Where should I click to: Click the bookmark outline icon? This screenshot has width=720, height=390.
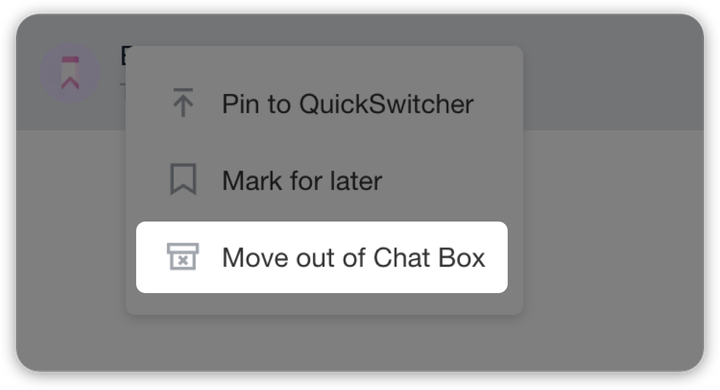pos(183,180)
